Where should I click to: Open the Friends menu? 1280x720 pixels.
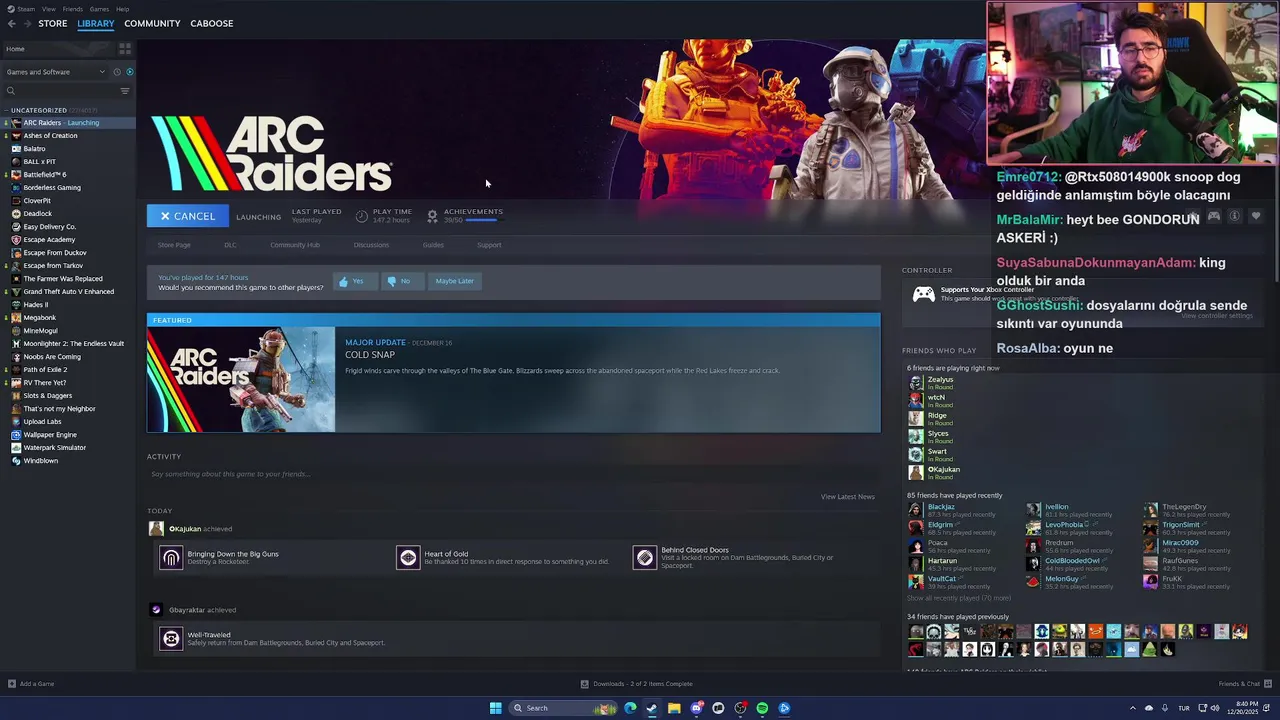click(x=73, y=9)
